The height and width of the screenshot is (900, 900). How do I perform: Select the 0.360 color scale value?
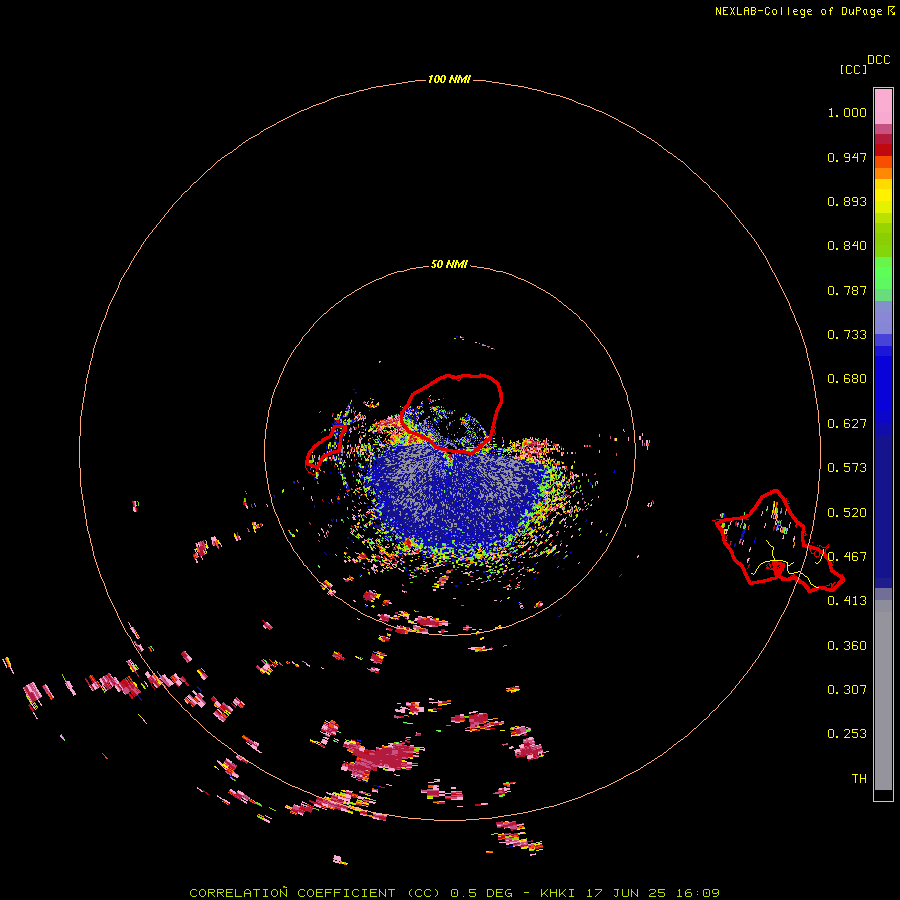click(x=847, y=646)
